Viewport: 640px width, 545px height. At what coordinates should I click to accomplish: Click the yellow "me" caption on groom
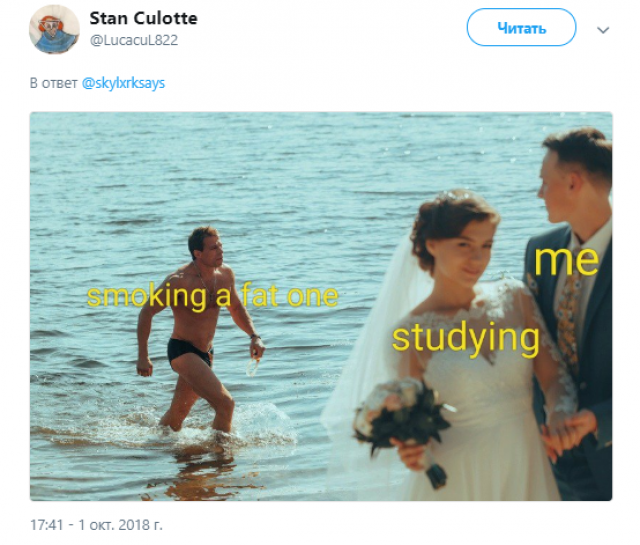(x=567, y=260)
